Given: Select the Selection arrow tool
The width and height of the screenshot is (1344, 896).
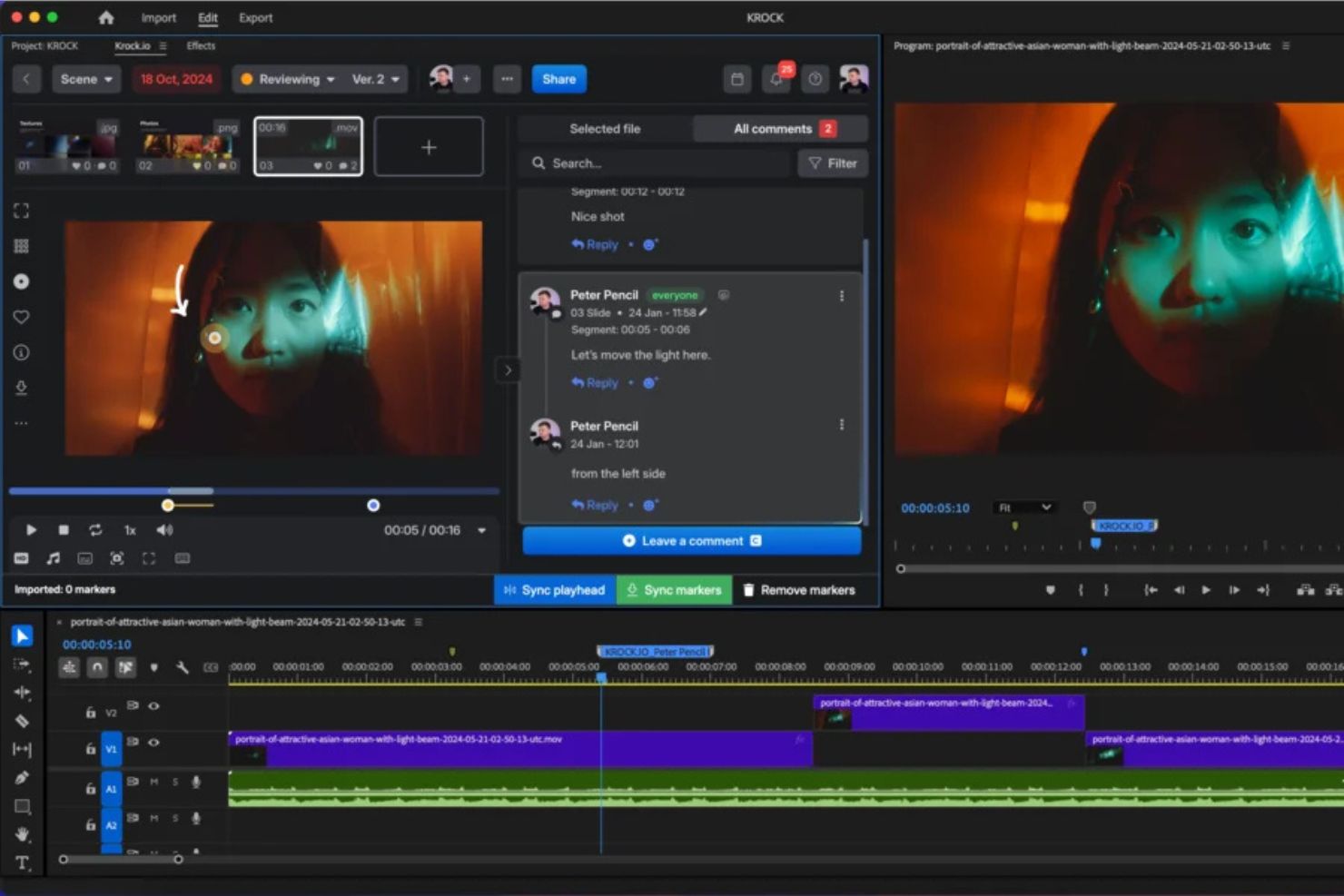Looking at the screenshot, I should [x=23, y=635].
